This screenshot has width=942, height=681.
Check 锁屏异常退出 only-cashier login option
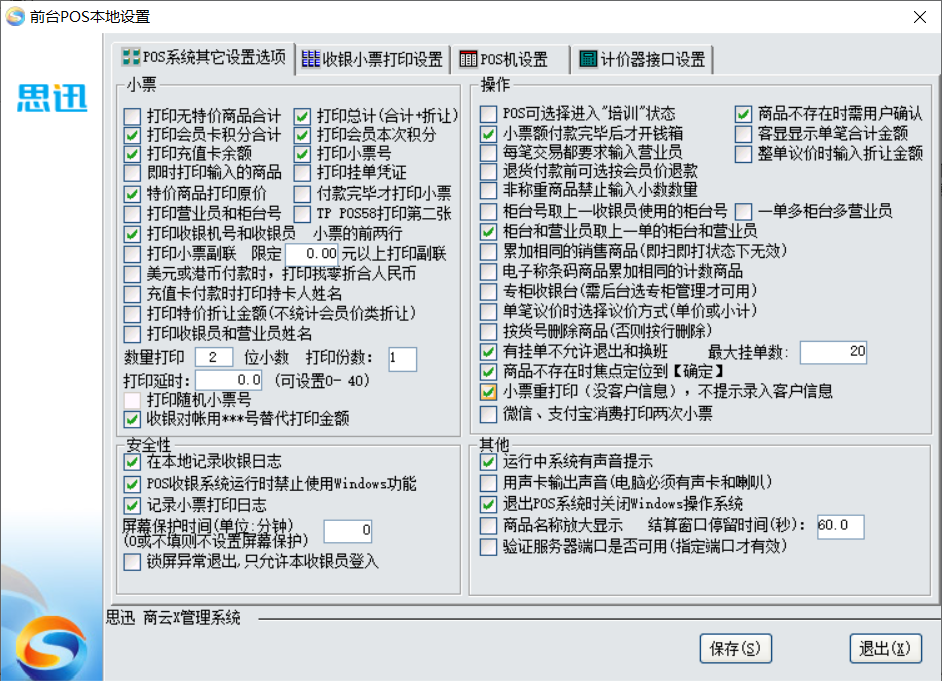(x=132, y=563)
